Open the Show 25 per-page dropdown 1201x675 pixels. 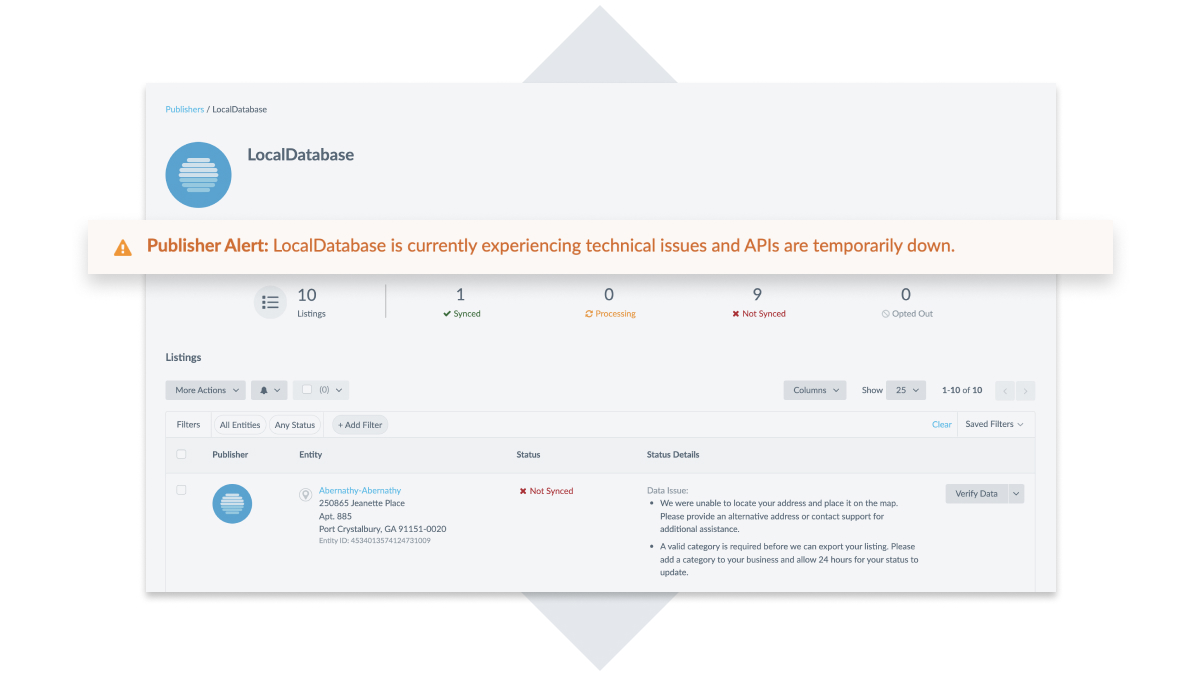[906, 390]
